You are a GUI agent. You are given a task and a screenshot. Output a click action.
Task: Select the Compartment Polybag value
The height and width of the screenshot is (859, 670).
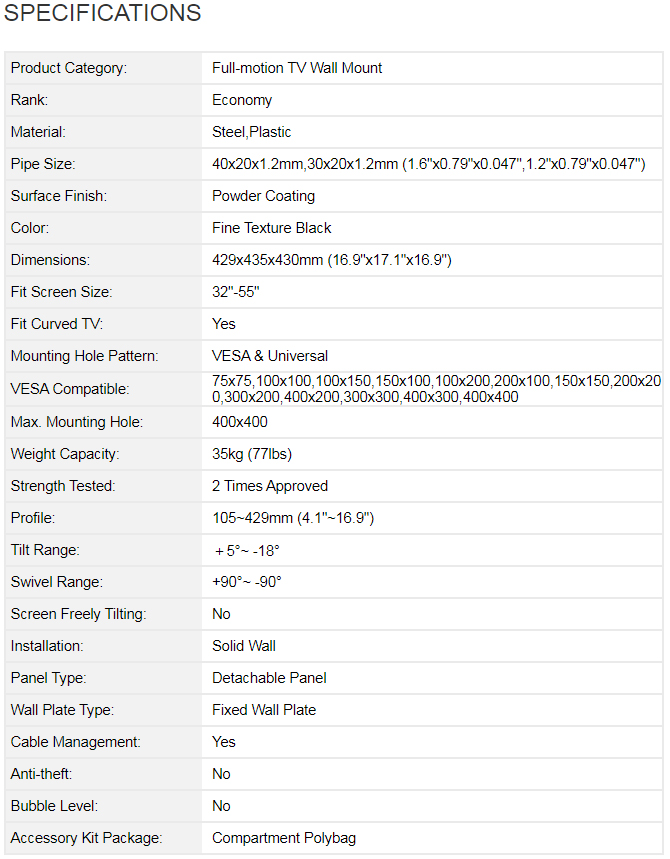(x=284, y=838)
